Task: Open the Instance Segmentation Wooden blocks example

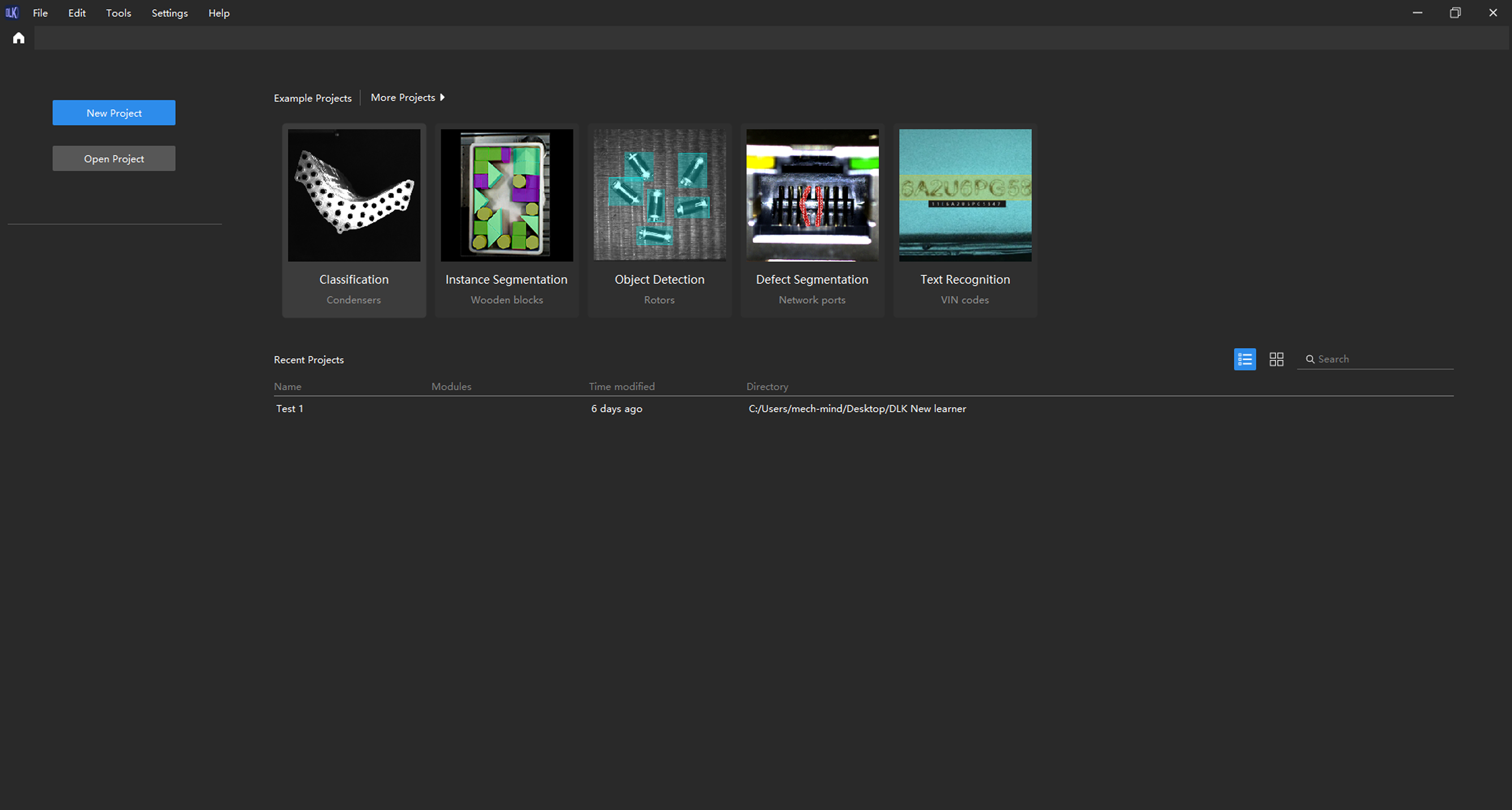Action: click(507, 196)
